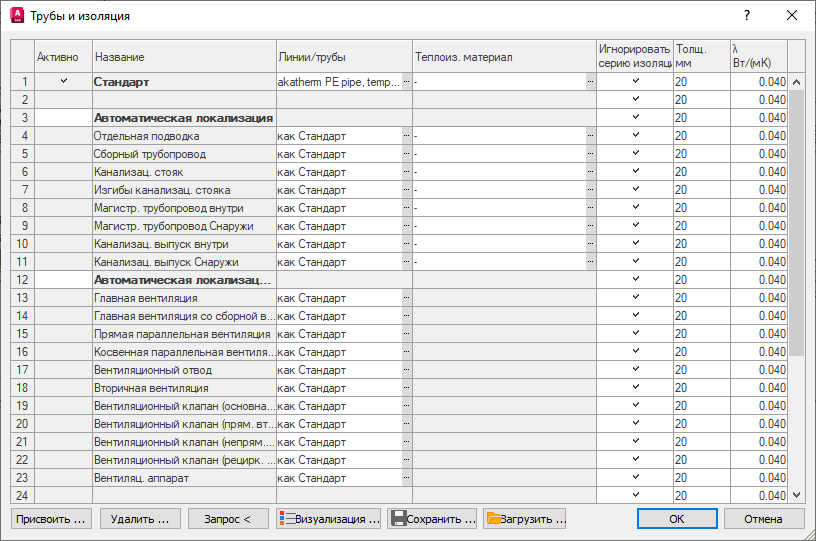Open pipe browse button for Магистр. трубопровод внутри

(406, 208)
